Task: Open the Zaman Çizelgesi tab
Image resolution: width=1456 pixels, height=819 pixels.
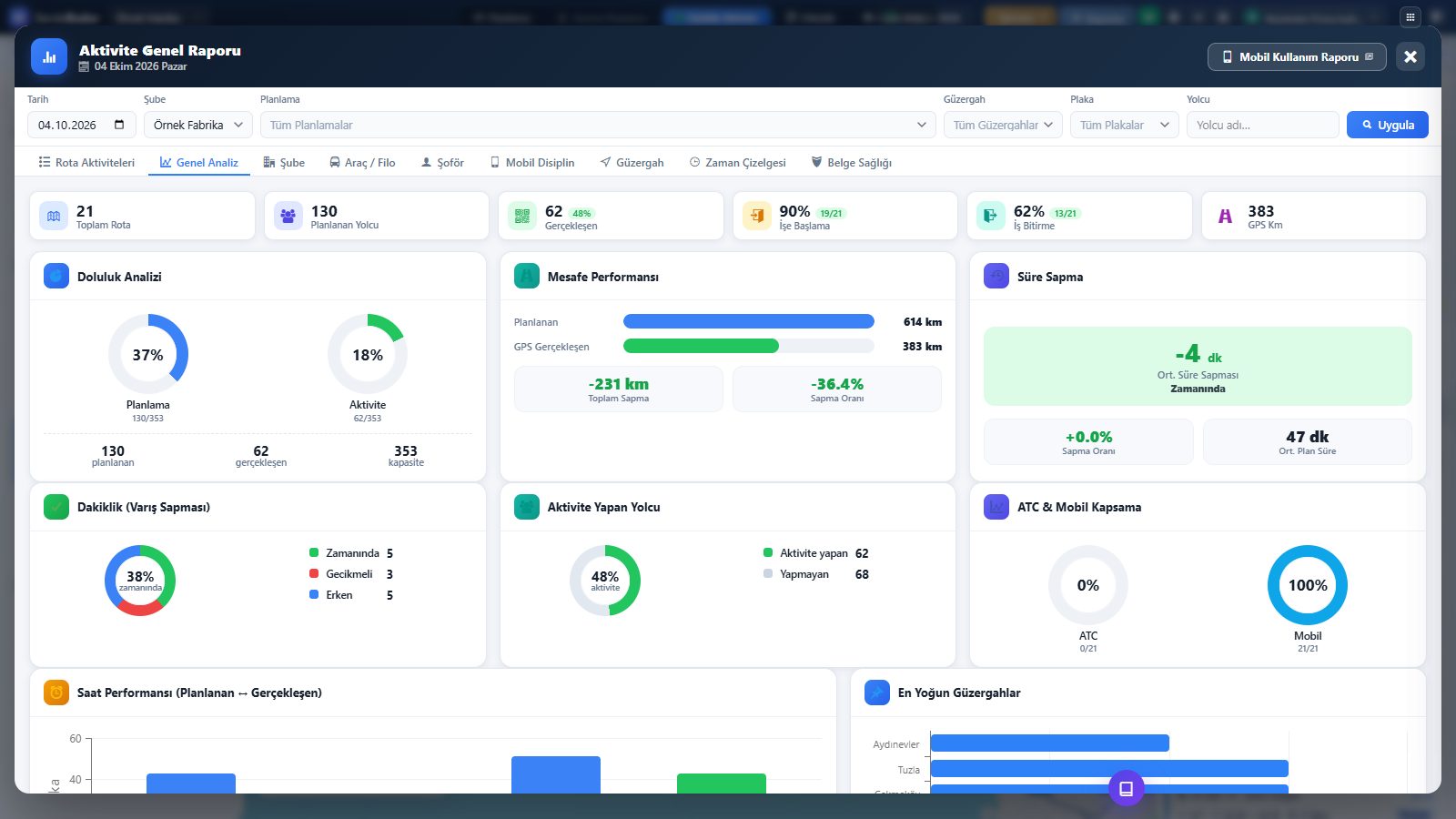Action: click(737, 163)
